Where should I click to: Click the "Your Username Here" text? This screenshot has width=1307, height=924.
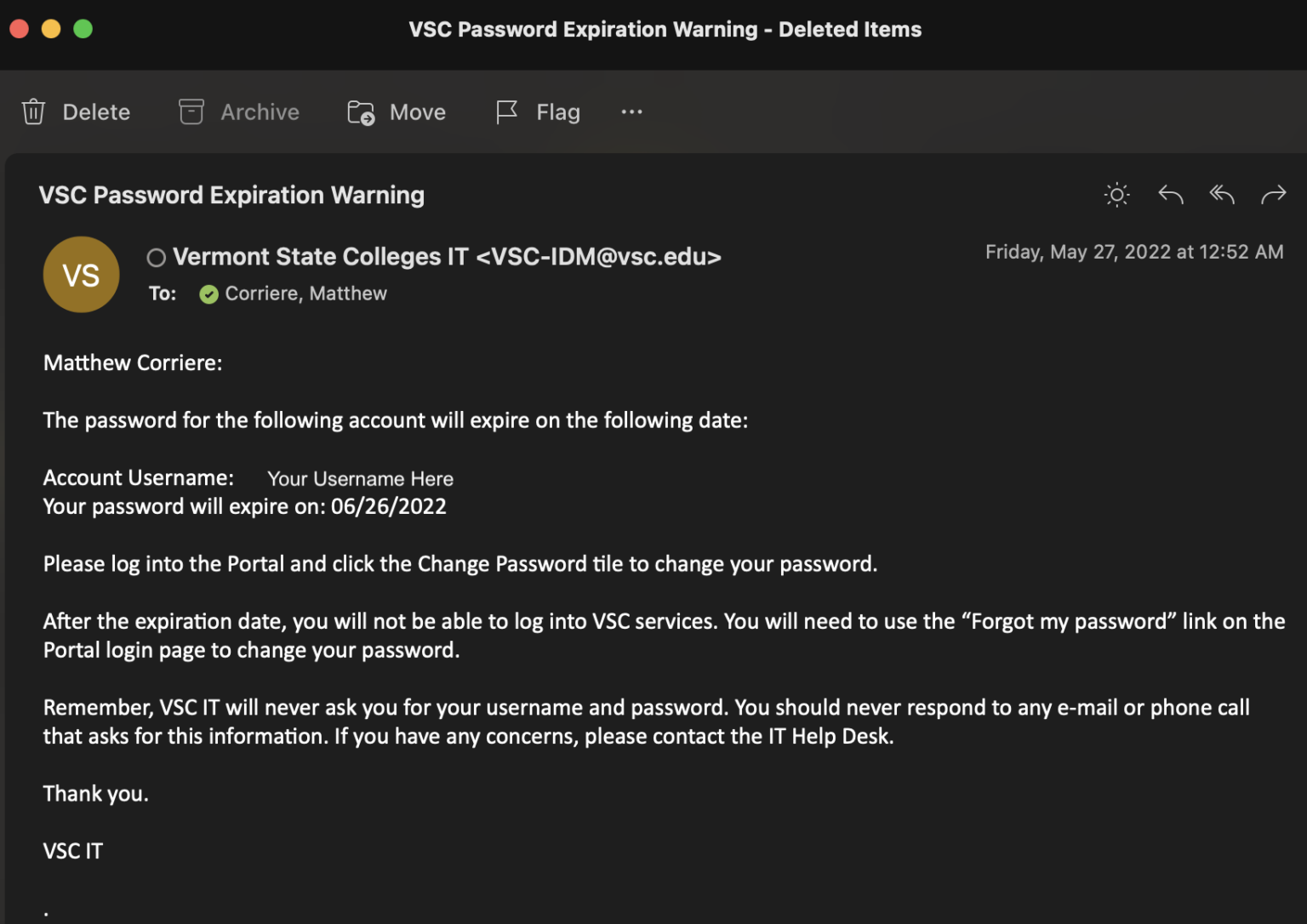(360, 479)
